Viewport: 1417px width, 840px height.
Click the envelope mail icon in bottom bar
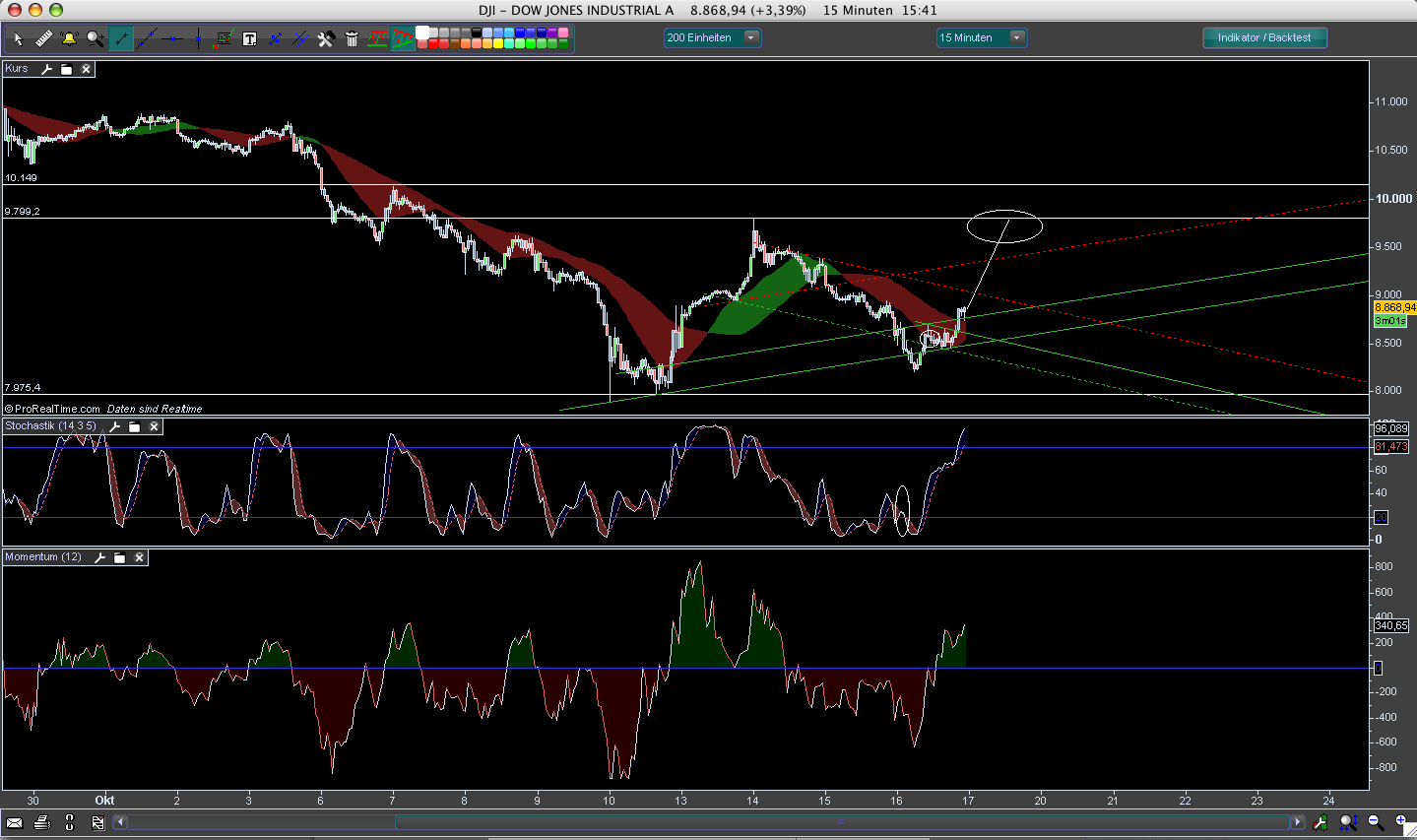click(14, 822)
